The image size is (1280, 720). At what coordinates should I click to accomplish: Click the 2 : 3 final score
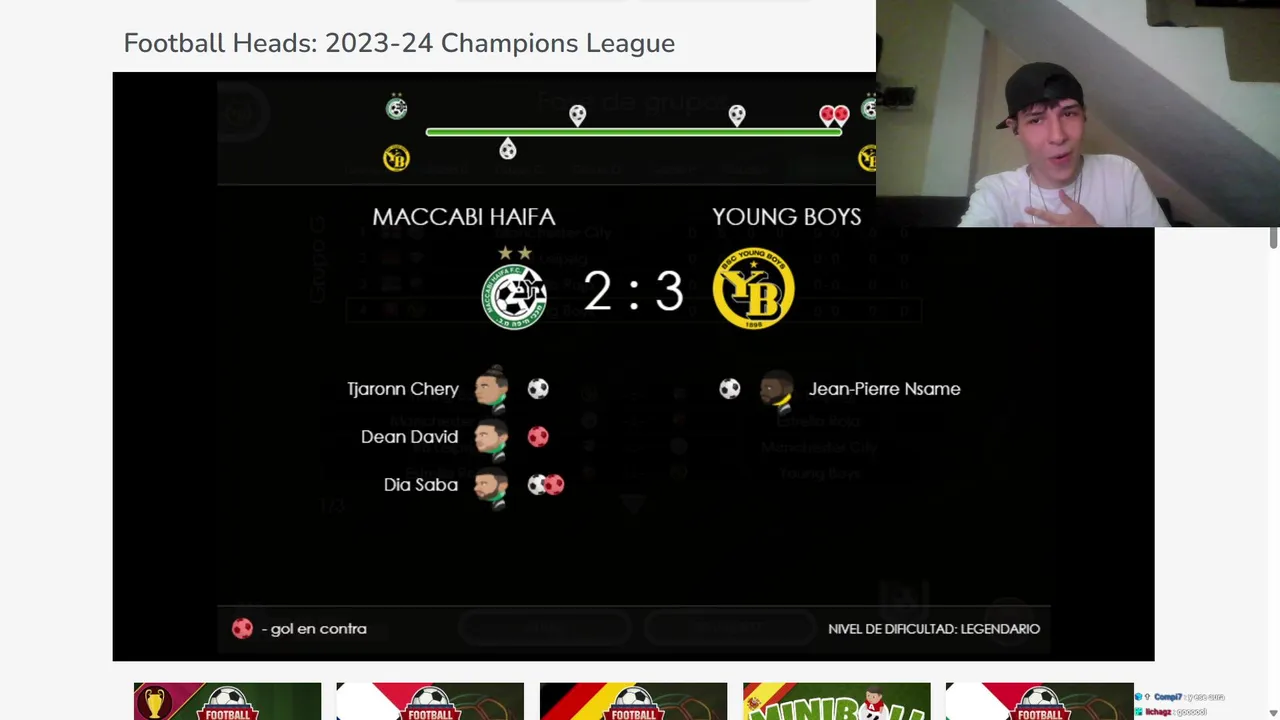point(633,291)
